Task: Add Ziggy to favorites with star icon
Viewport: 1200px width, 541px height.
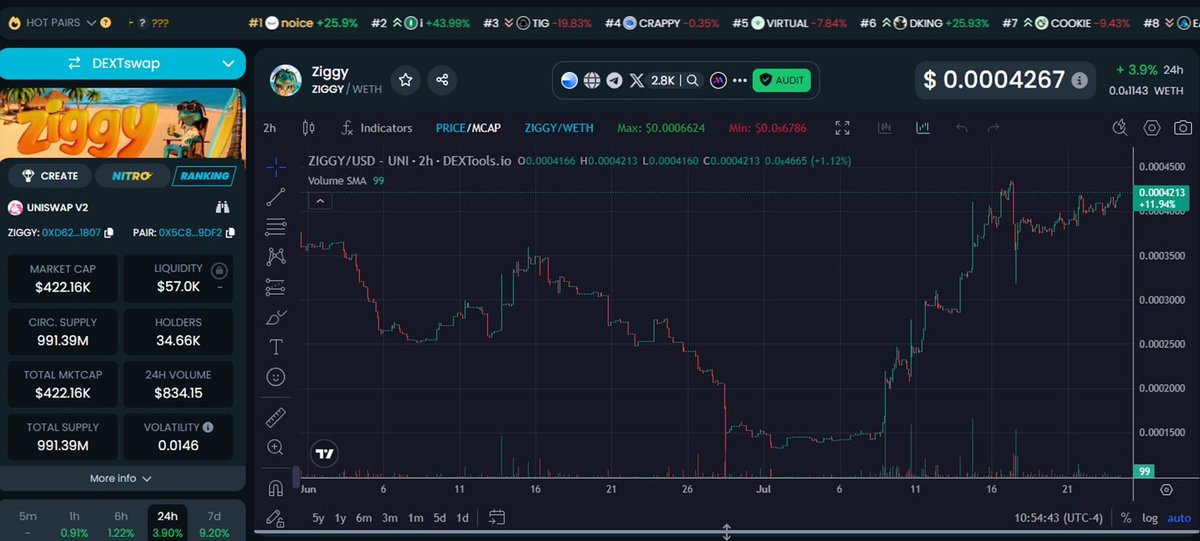Action: pyautogui.click(x=405, y=80)
